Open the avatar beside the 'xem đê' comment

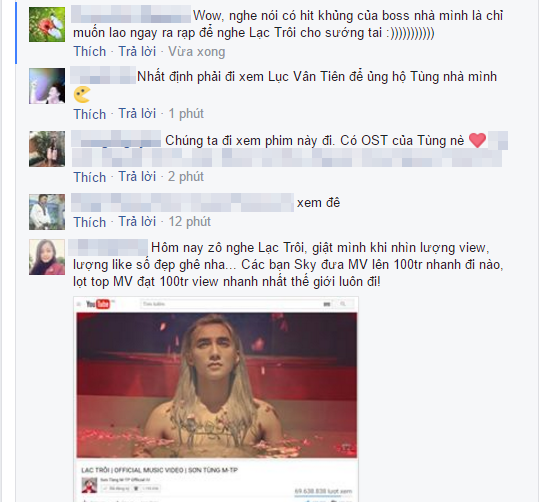47,212
